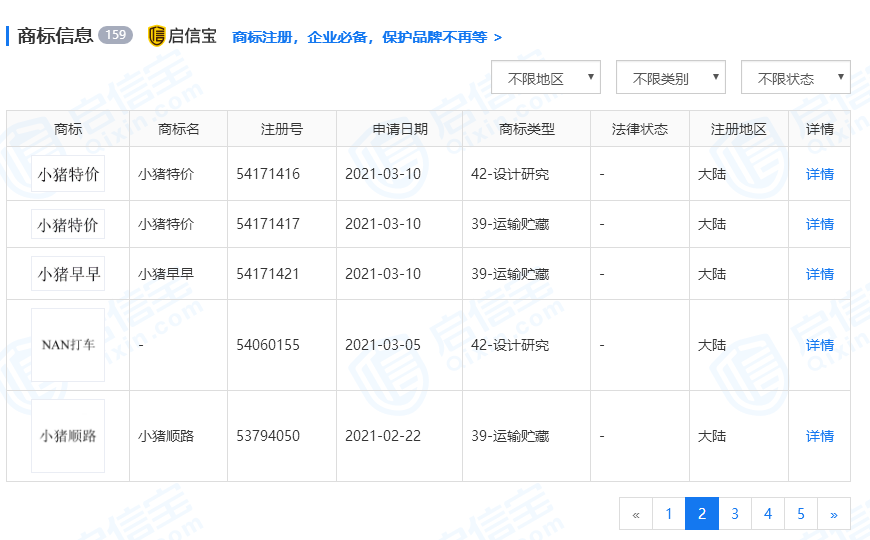Go to the previous pagination page «
Viewport: 870px width, 540px height.
636,514
